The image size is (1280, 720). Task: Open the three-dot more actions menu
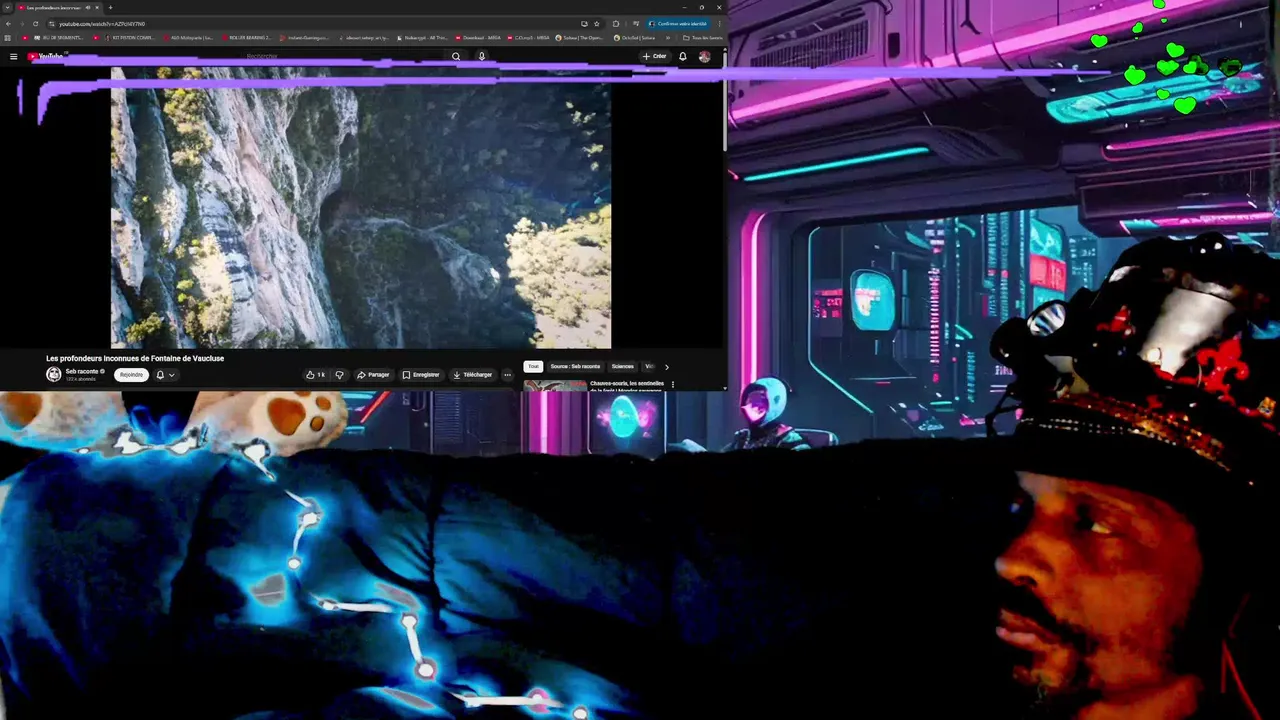click(x=507, y=375)
